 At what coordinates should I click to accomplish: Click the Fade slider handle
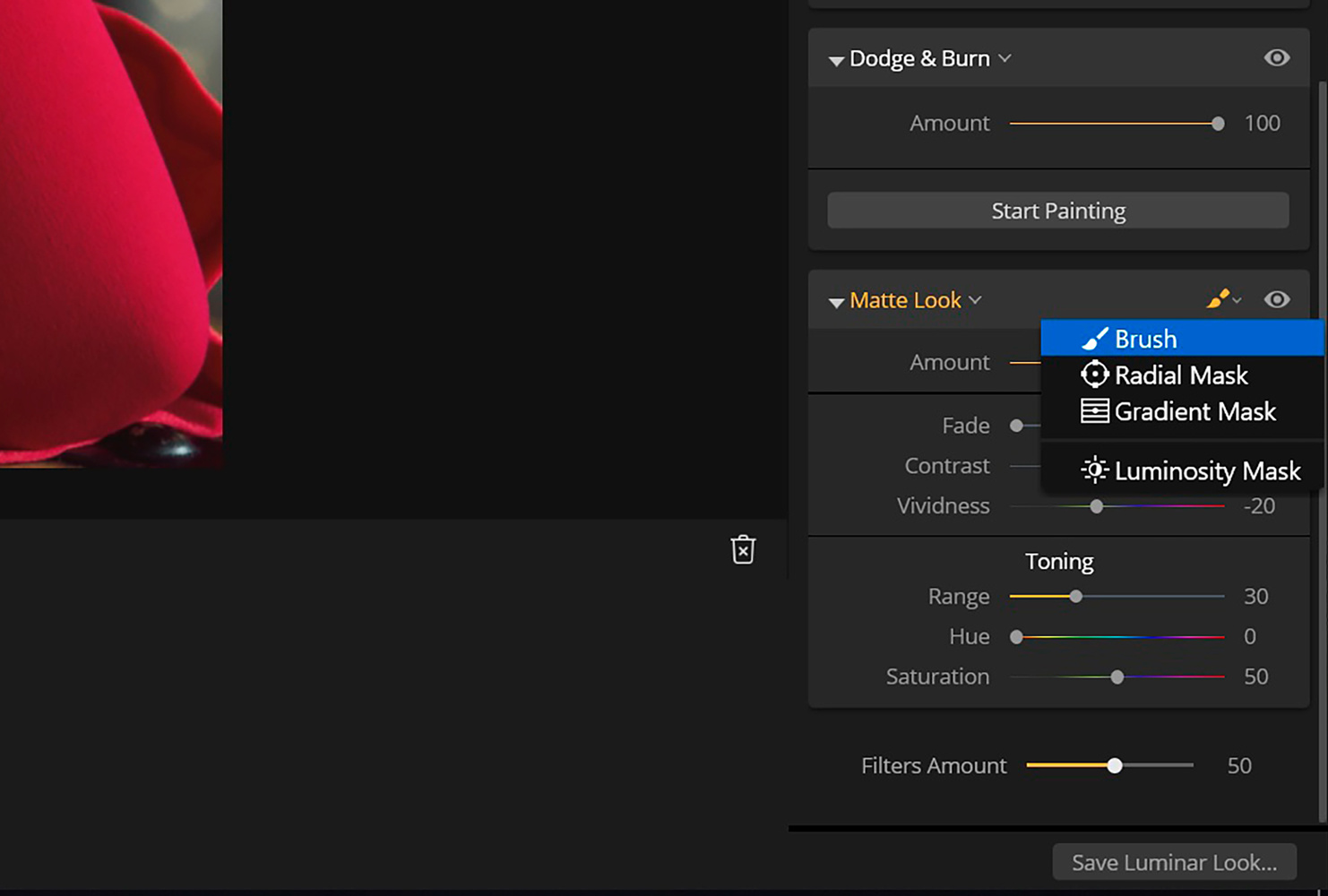1016,426
